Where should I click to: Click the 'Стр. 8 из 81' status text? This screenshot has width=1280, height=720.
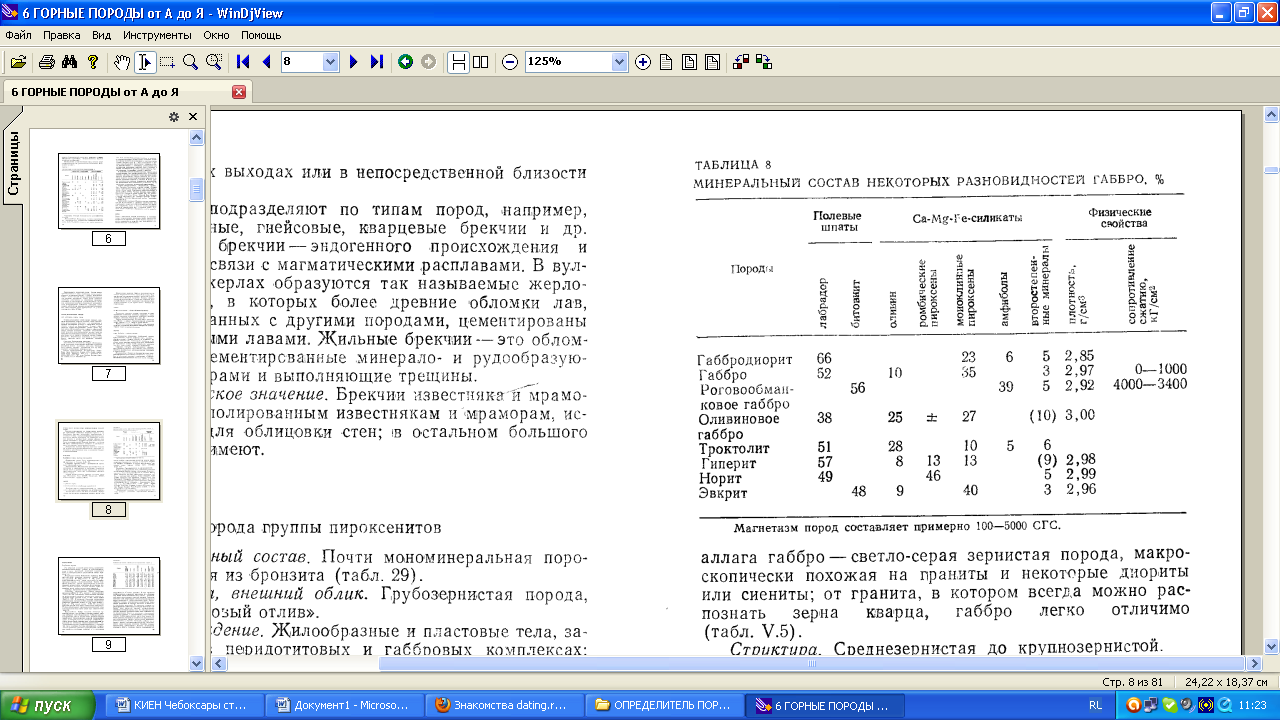1135,681
